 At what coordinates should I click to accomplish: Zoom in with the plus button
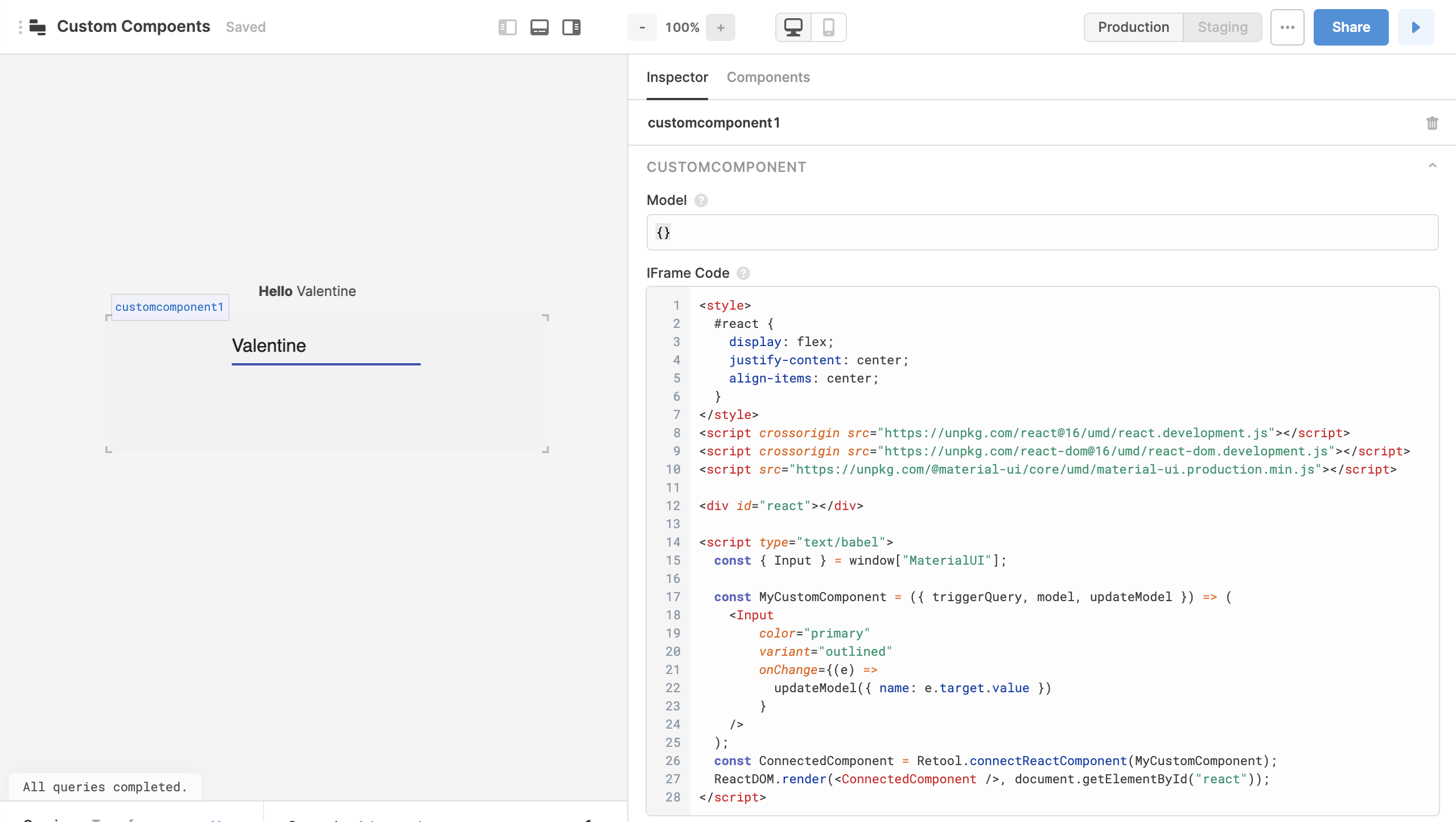(721, 27)
